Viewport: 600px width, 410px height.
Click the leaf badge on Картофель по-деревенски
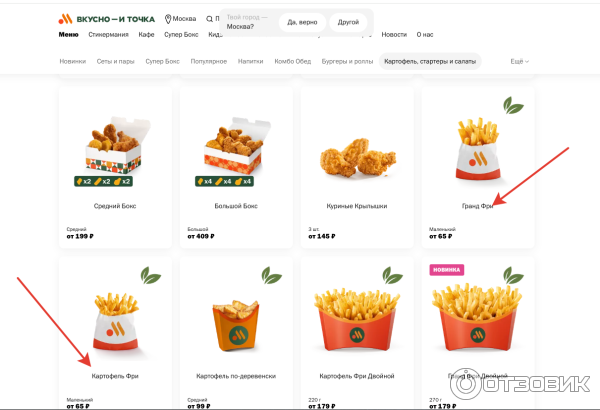coord(272,275)
